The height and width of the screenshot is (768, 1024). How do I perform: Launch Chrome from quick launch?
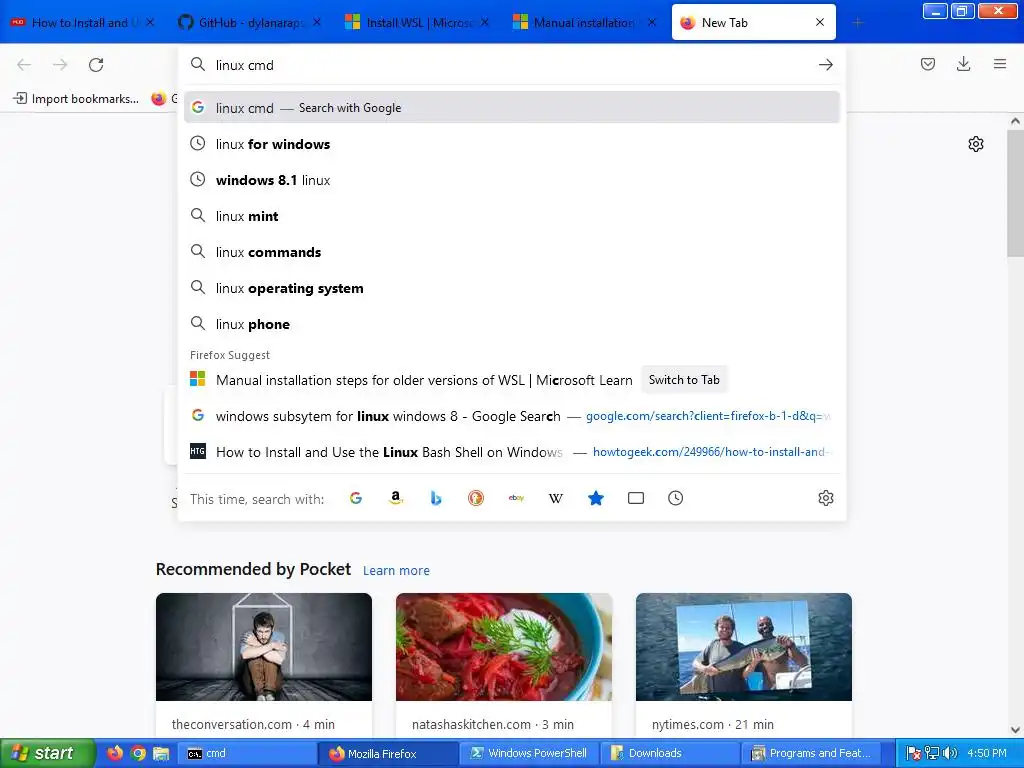(x=138, y=753)
